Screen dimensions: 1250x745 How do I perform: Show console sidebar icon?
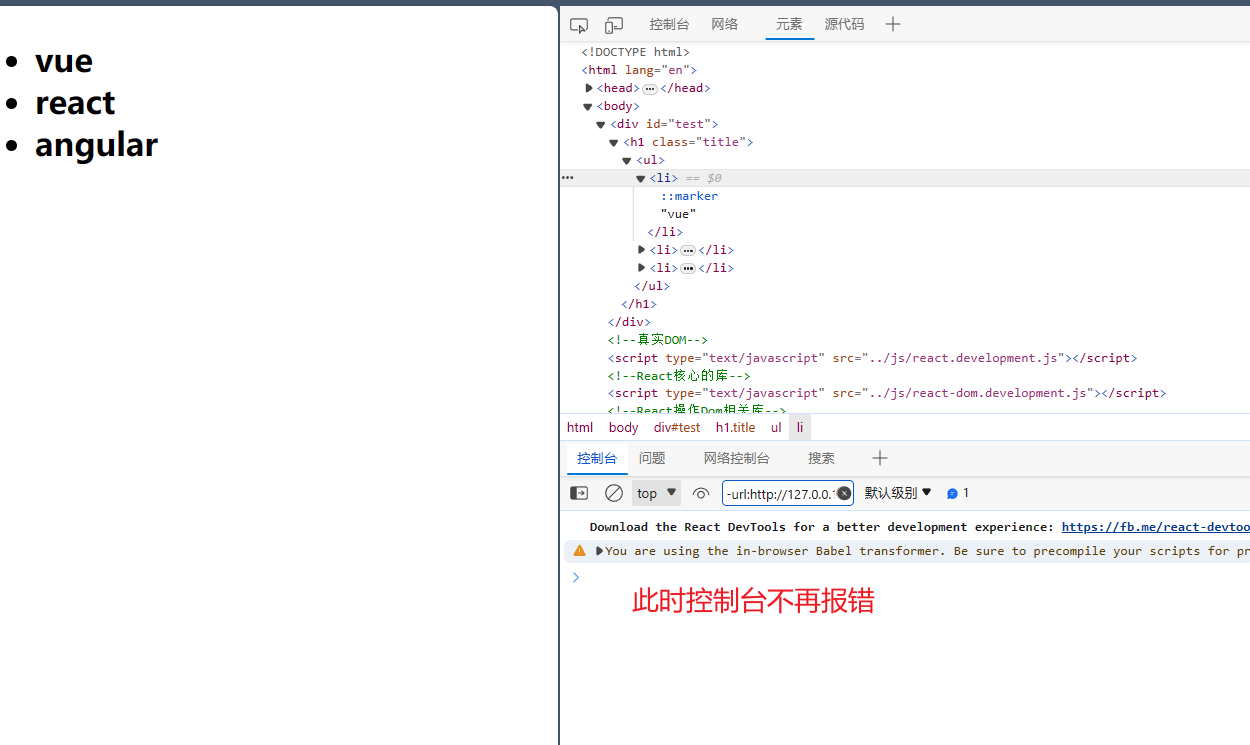click(579, 493)
